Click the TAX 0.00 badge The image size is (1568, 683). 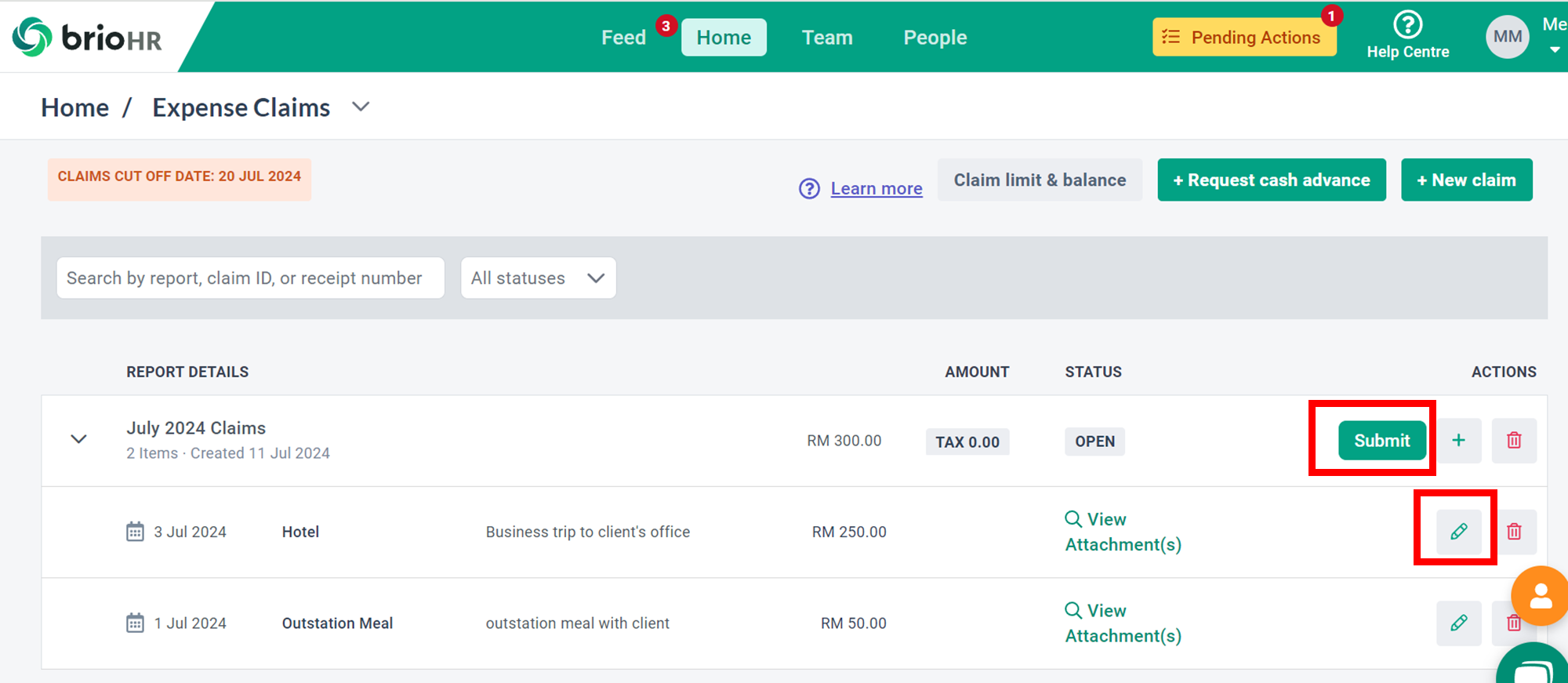click(967, 441)
